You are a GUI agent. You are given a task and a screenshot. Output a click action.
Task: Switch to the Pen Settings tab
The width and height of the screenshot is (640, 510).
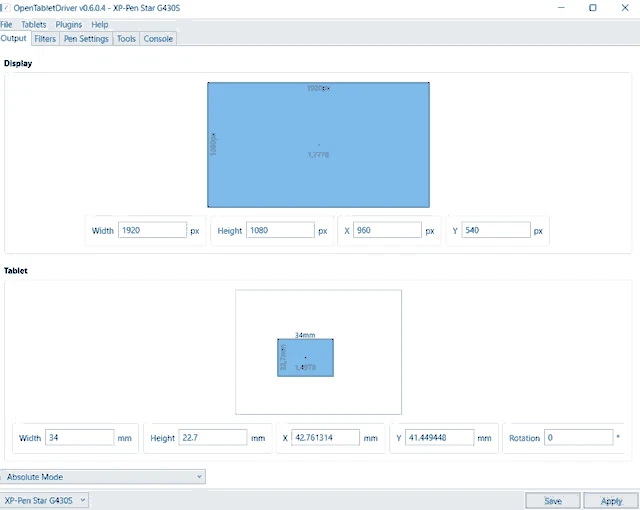[x=86, y=39]
